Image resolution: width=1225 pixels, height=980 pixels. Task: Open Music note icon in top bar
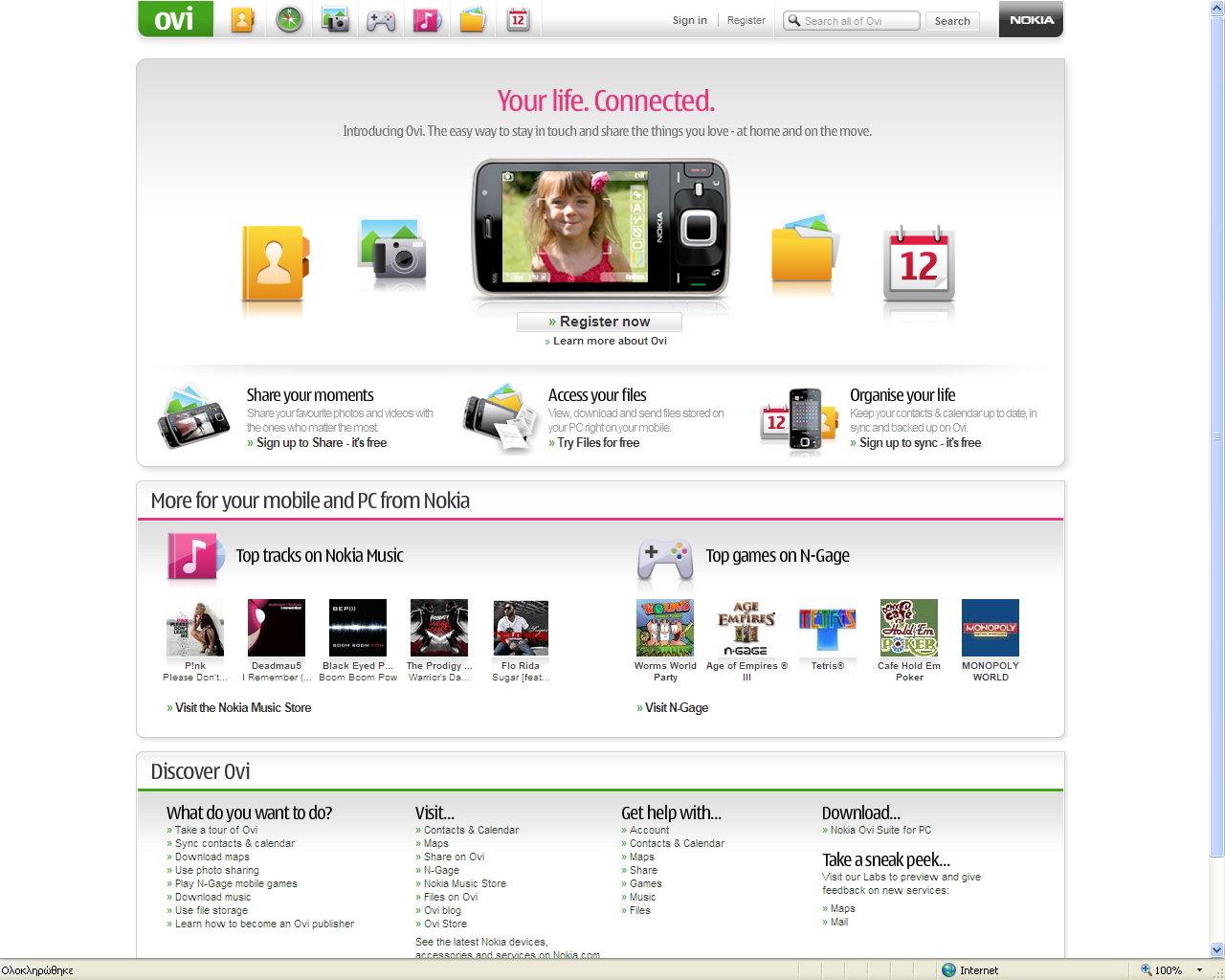pyautogui.click(x=427, y=19)
